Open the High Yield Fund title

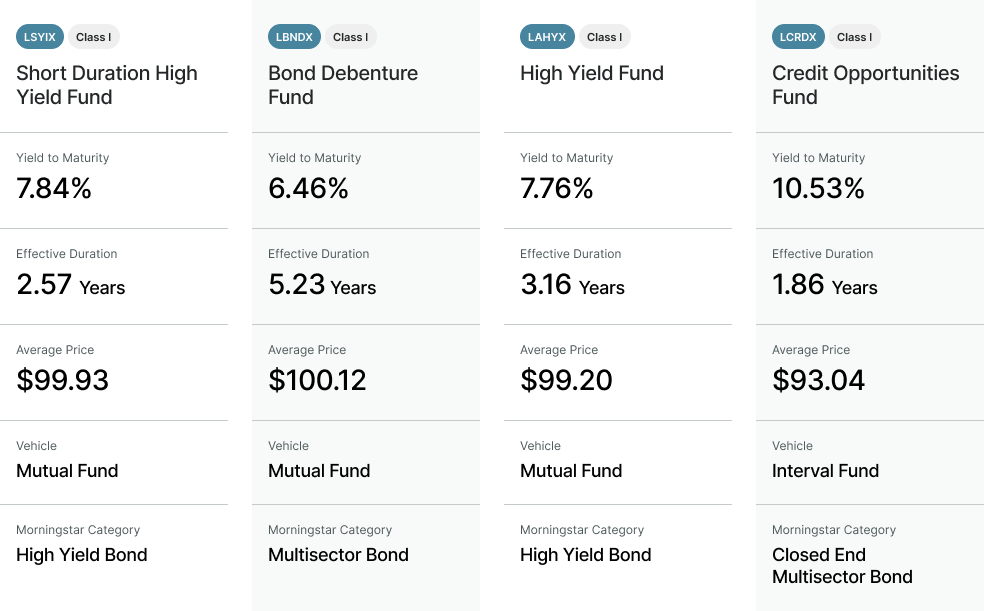point(591,73)
